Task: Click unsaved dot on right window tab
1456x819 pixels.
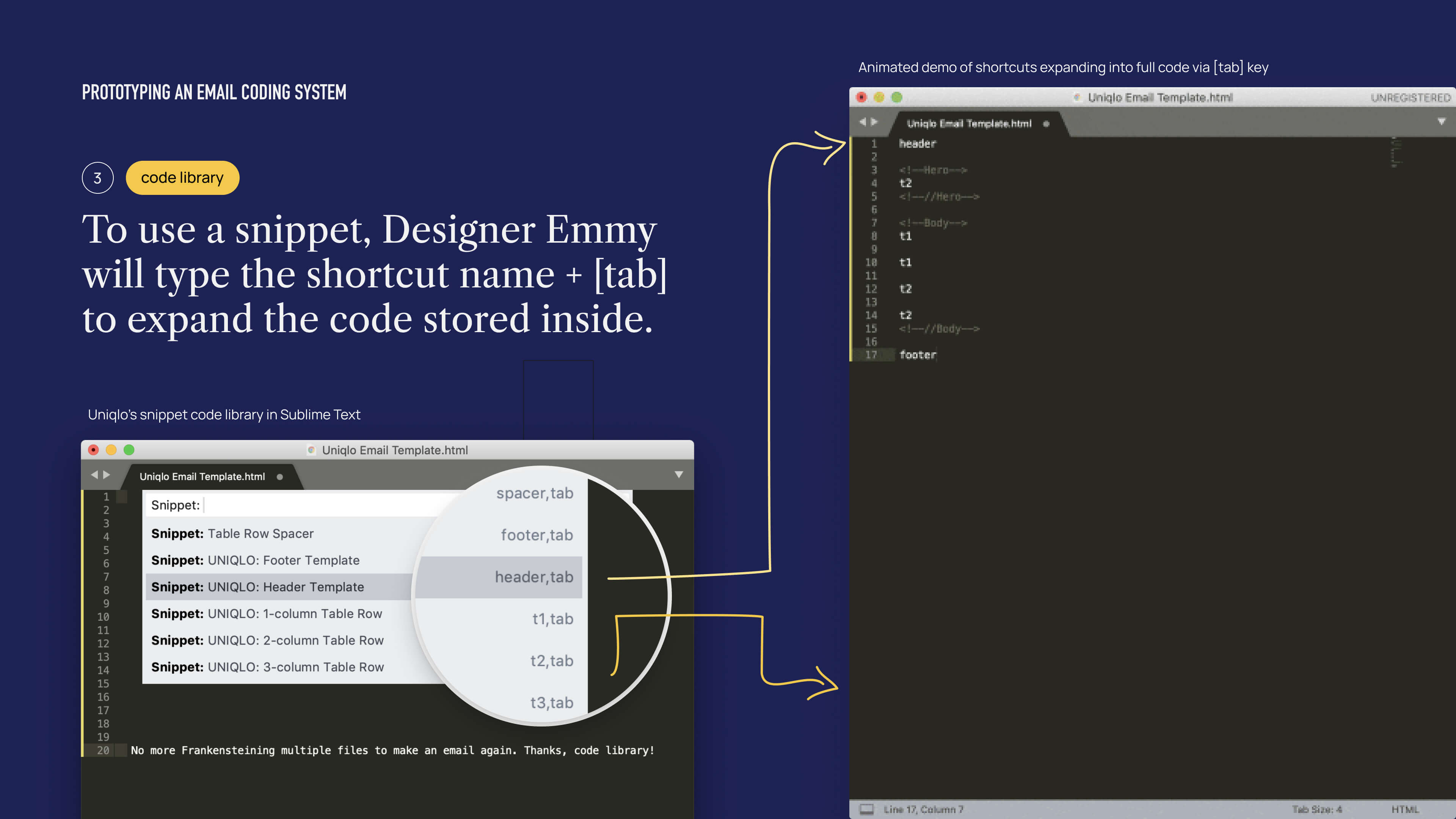Action: click(x=1046, y=124)
